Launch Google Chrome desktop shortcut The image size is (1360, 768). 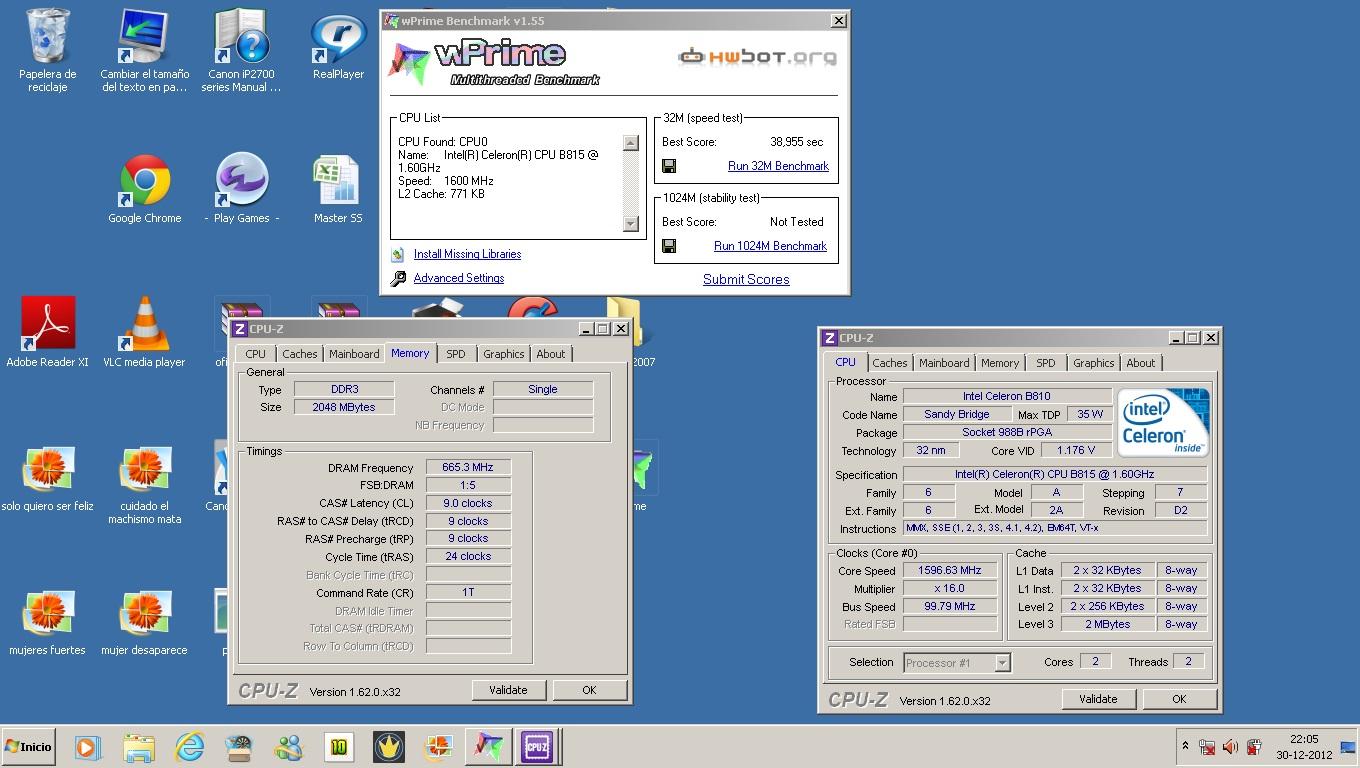145,188
